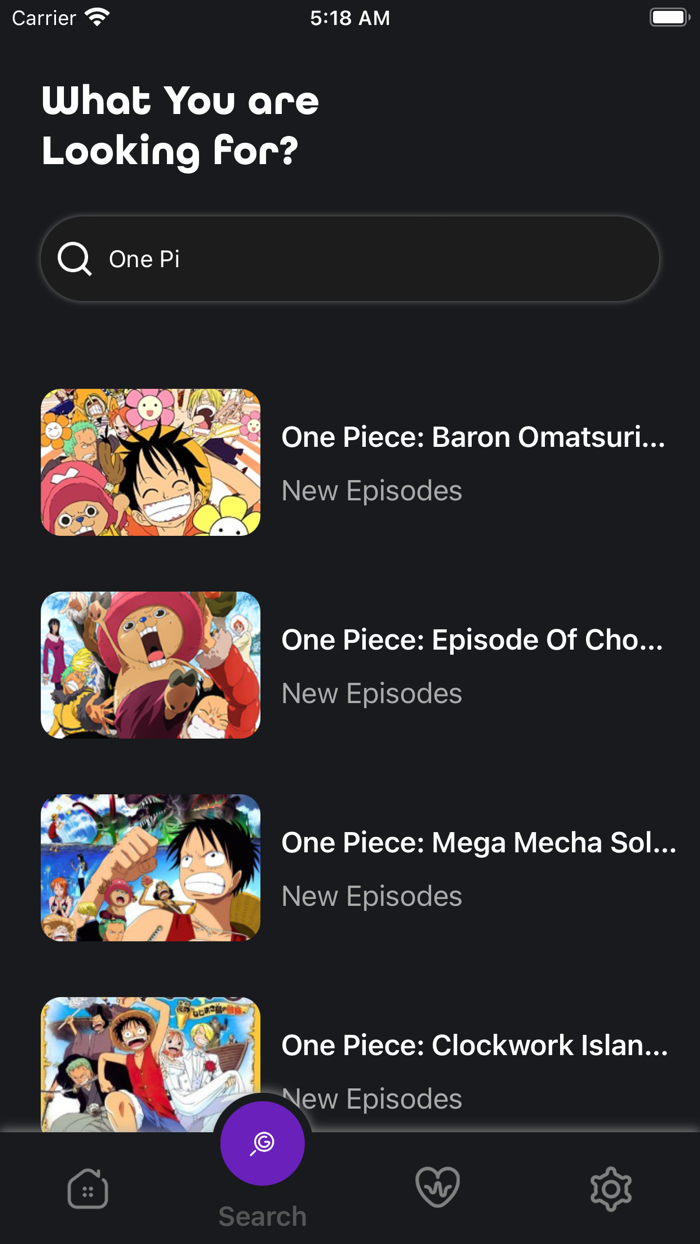Open 'One Piece: Episode Of Cho...' result

click(472, 639)
